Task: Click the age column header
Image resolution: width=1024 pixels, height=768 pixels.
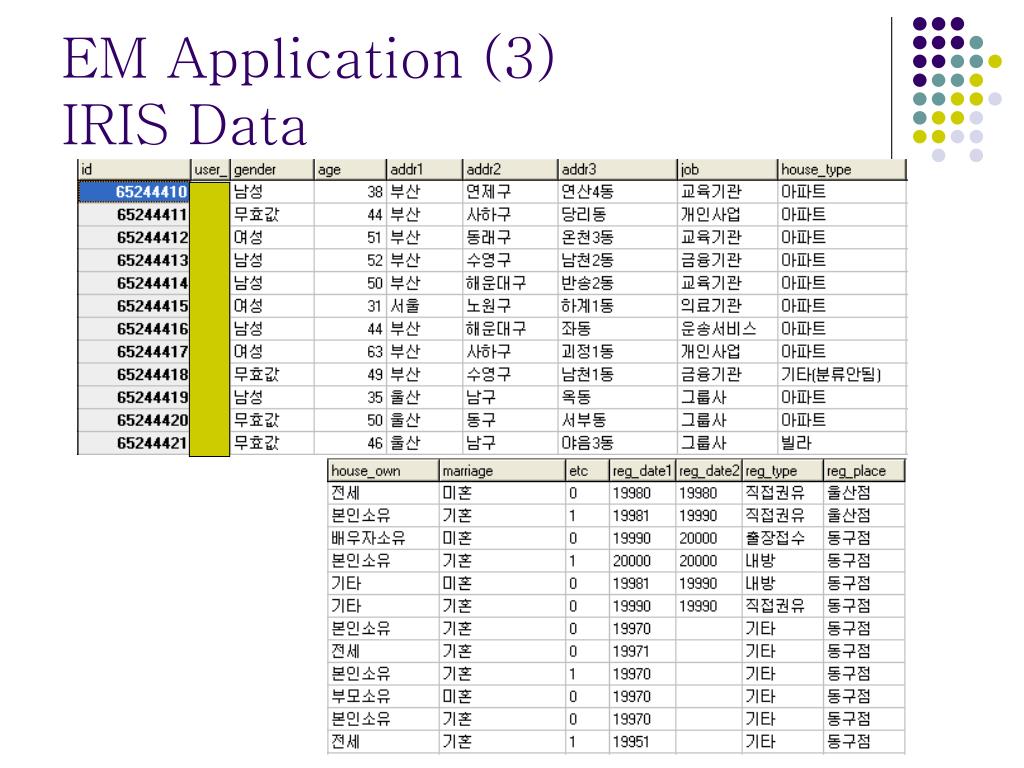Action: (x=351, y=170)
